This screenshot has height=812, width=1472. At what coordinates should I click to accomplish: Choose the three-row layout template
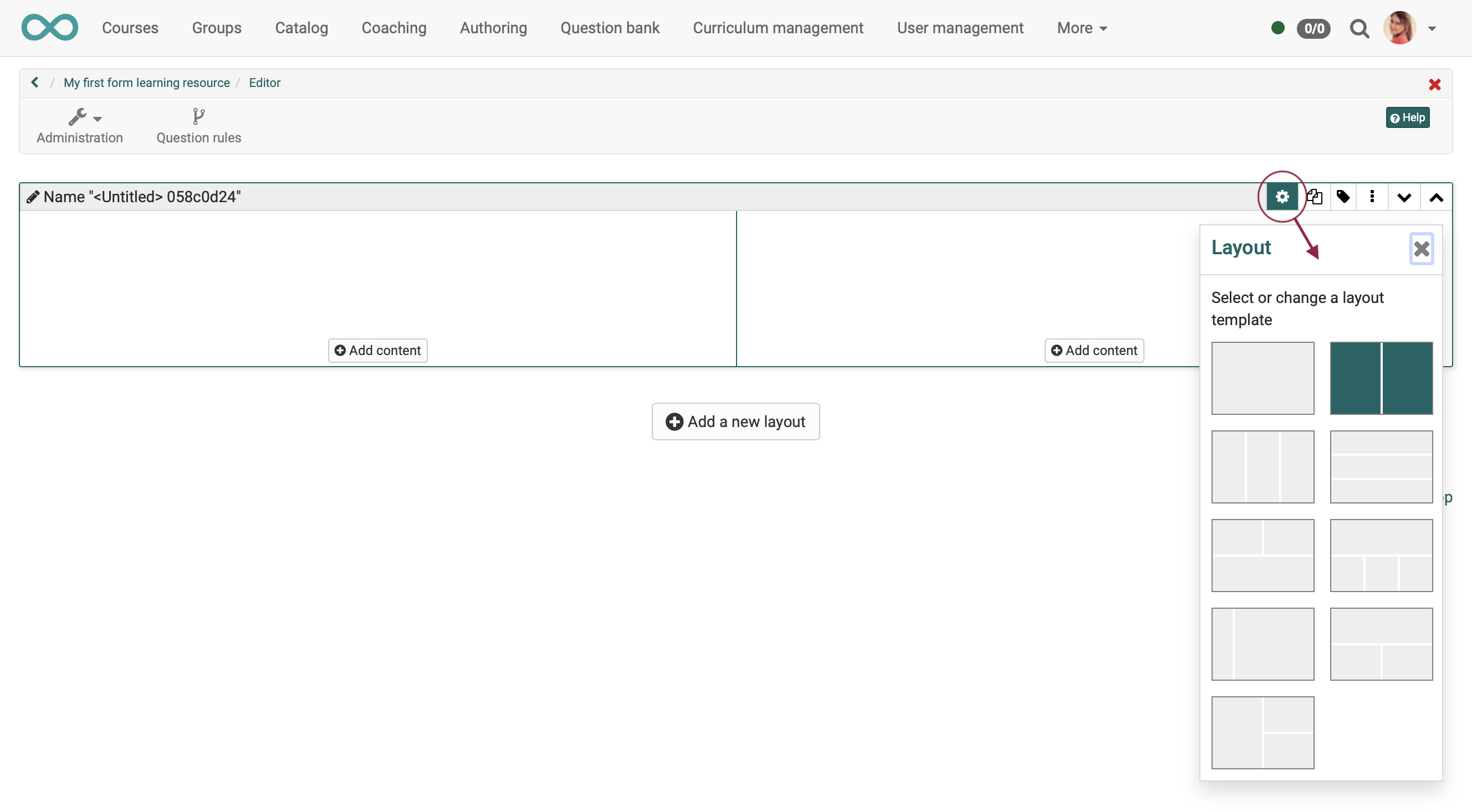pyautogui.click(x=1381, y=466)
